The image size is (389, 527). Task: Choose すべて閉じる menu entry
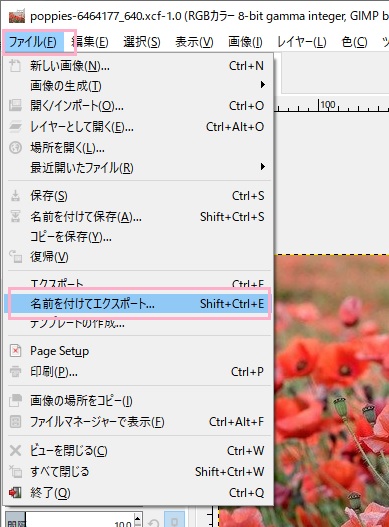139,472
